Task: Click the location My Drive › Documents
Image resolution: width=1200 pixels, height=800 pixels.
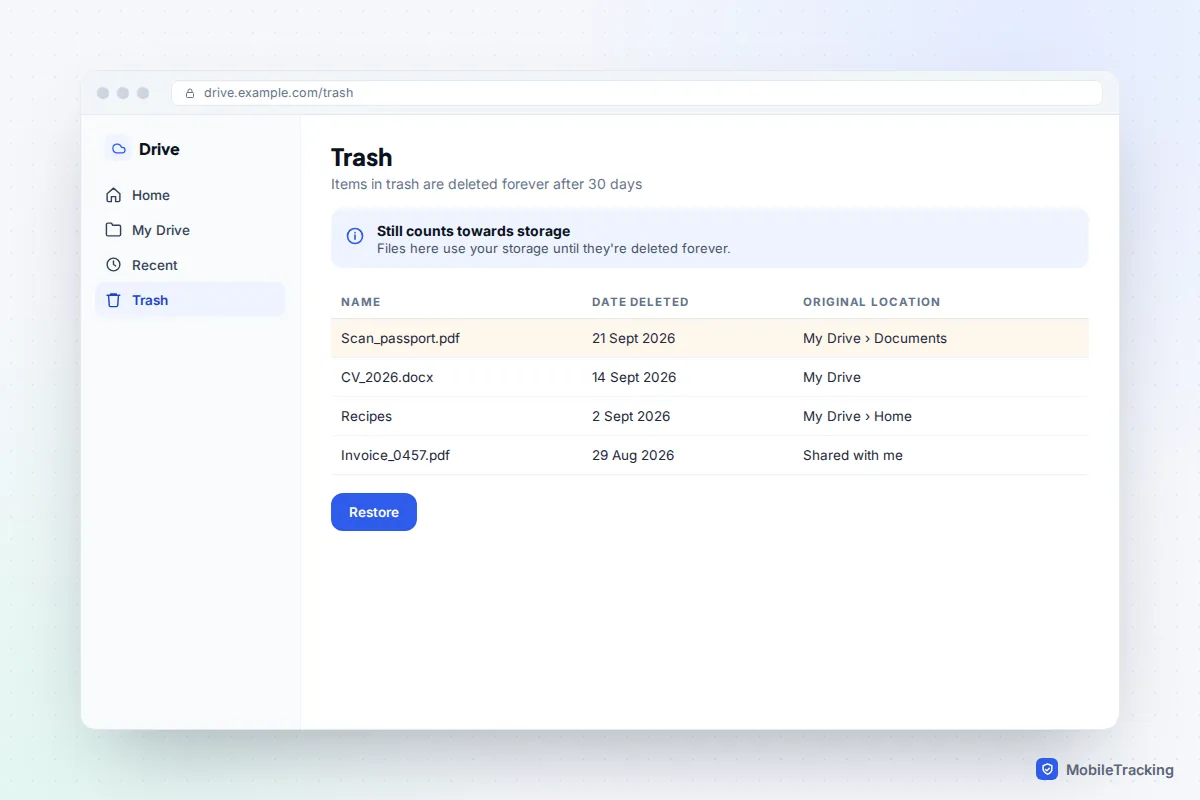Action: point(875,338)
